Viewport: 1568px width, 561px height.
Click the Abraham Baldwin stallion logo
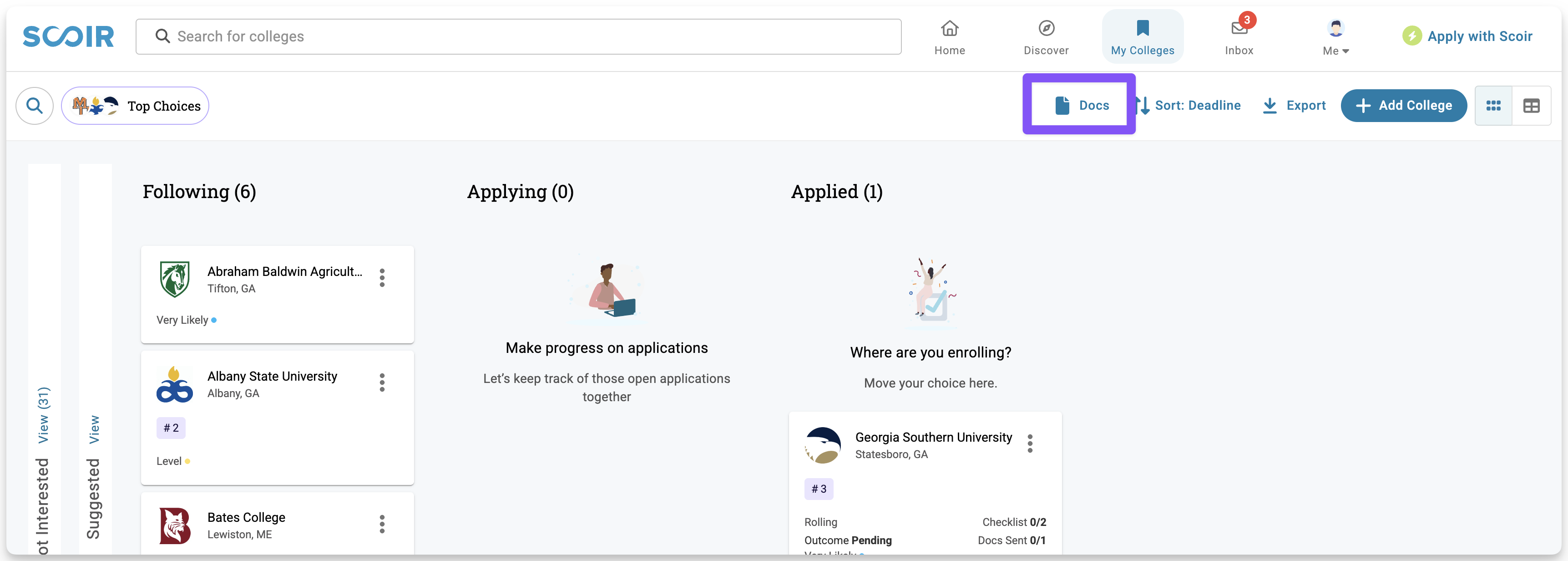point(175,279)
